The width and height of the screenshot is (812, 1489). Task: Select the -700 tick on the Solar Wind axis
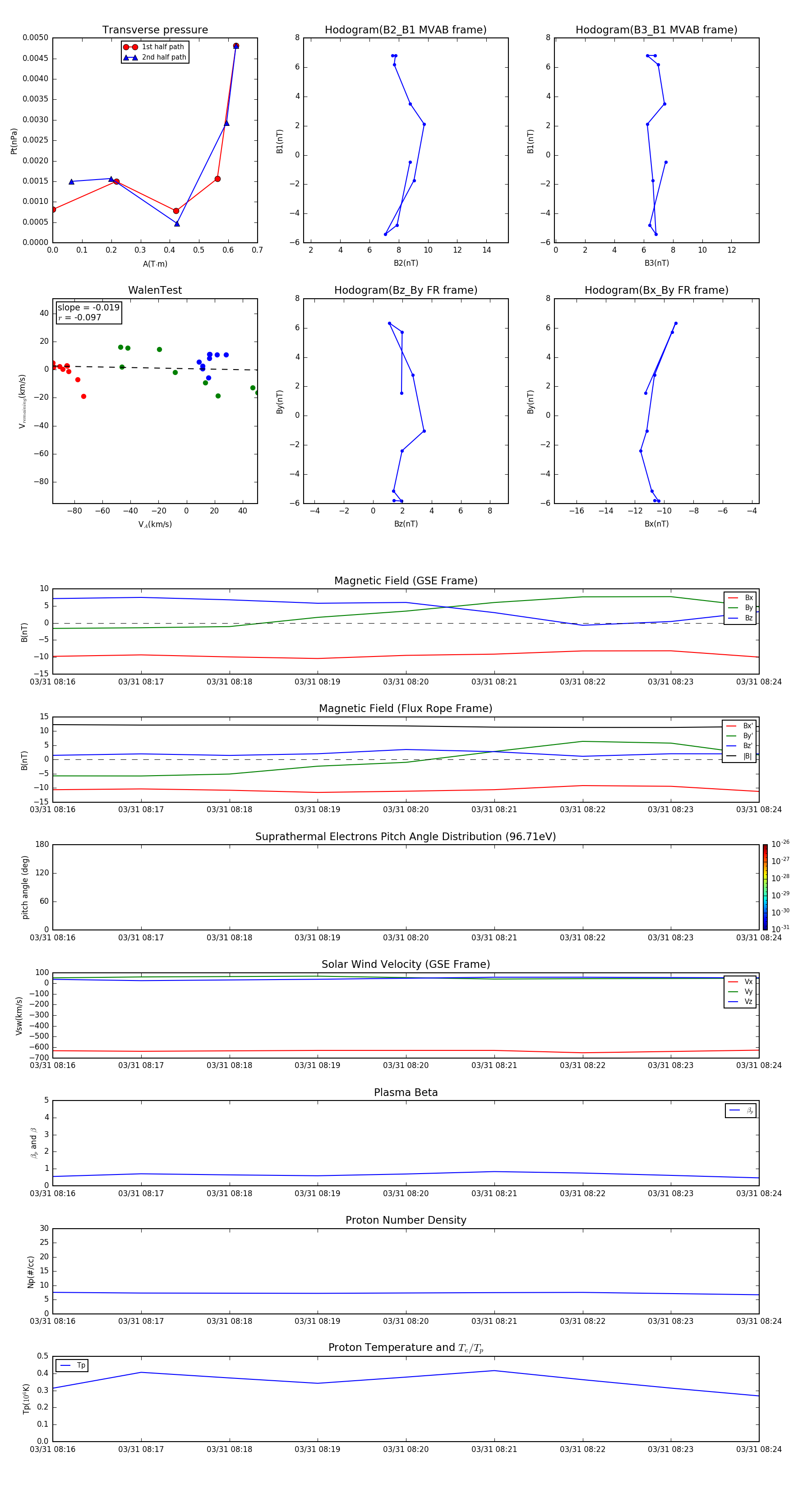(x=38, y=1058)
